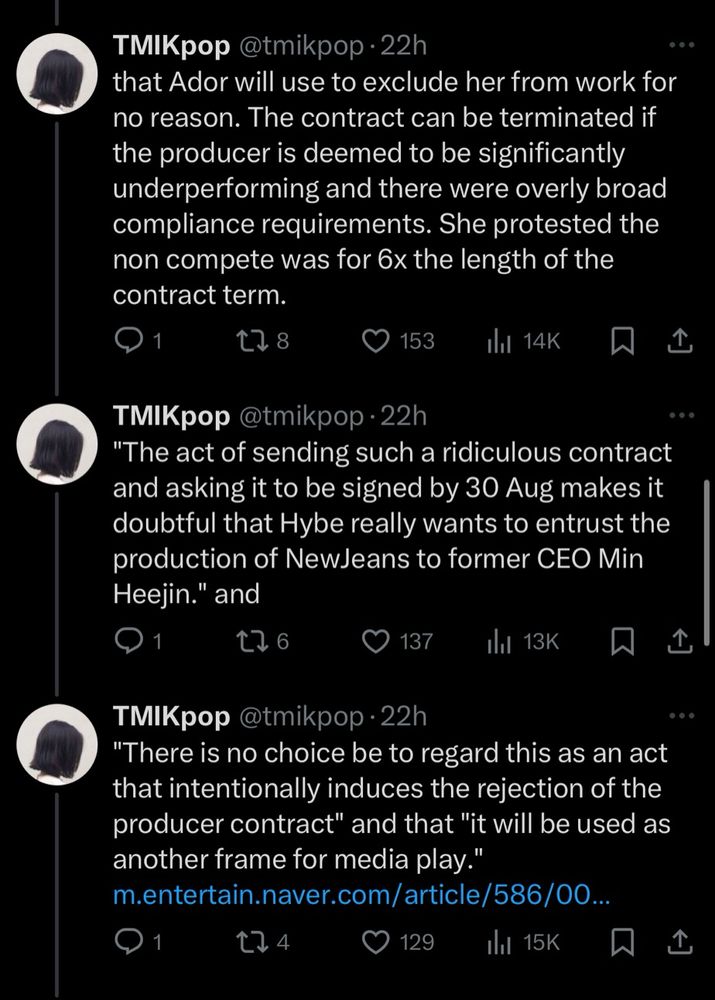The image size is (715, 1000).
Task: View analytics for the 14K views tweet
Action: (x=497, y=341)
